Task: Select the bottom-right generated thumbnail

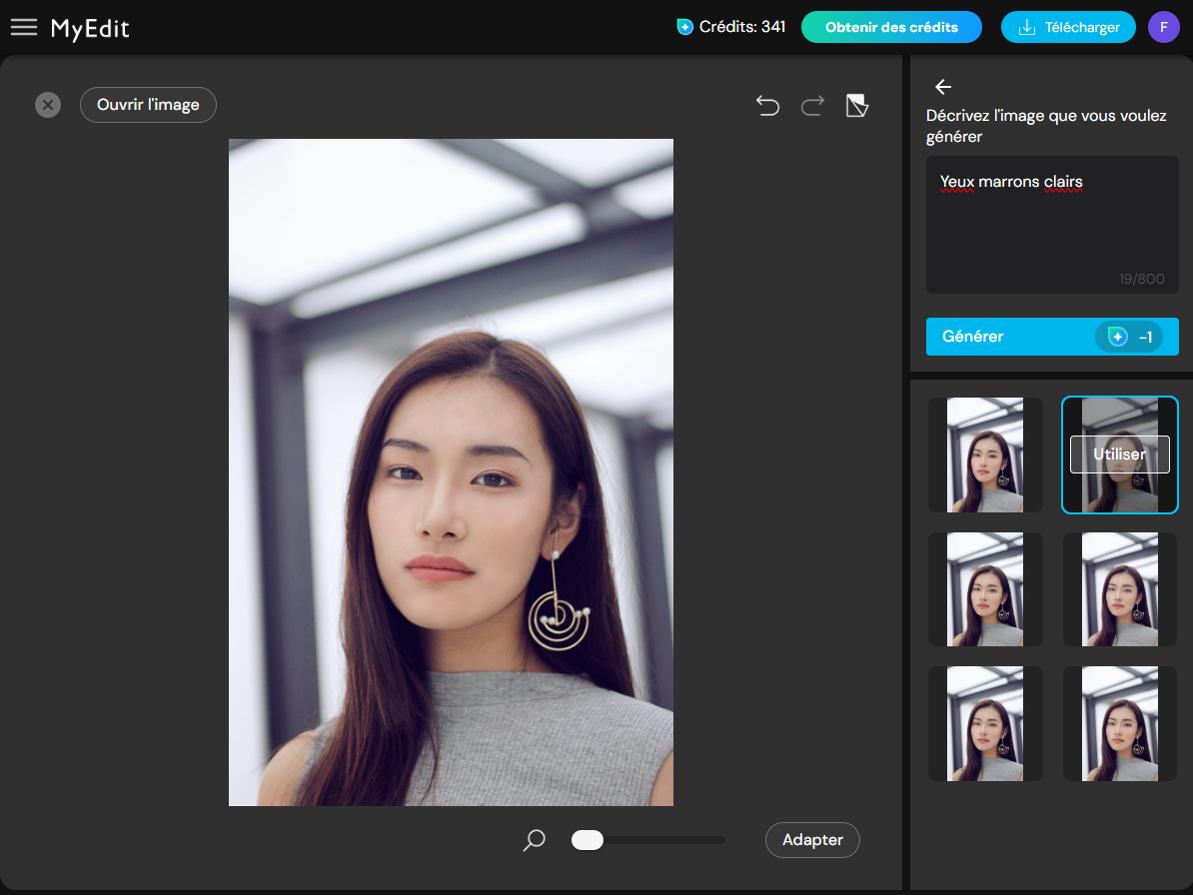Action: 1119,723
